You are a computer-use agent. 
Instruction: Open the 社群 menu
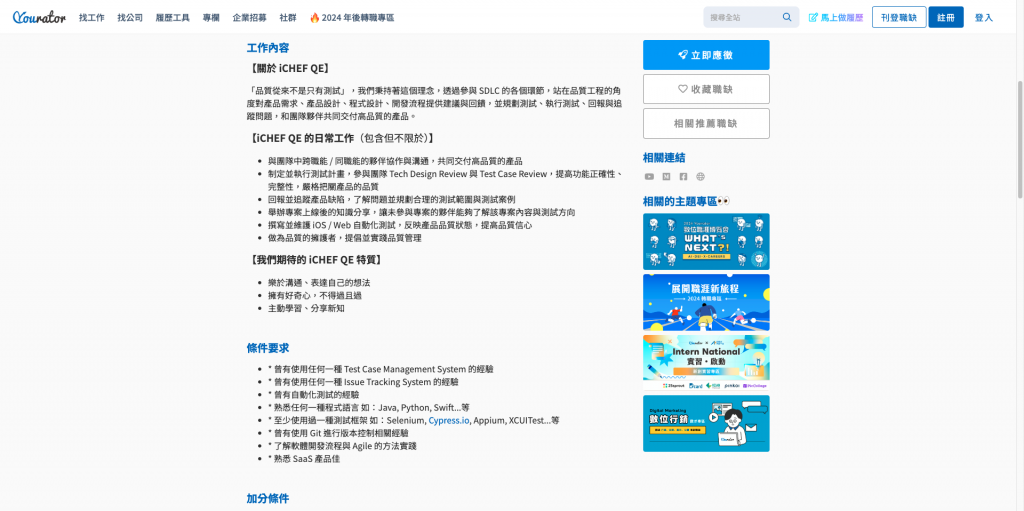(x=287, y=18)
